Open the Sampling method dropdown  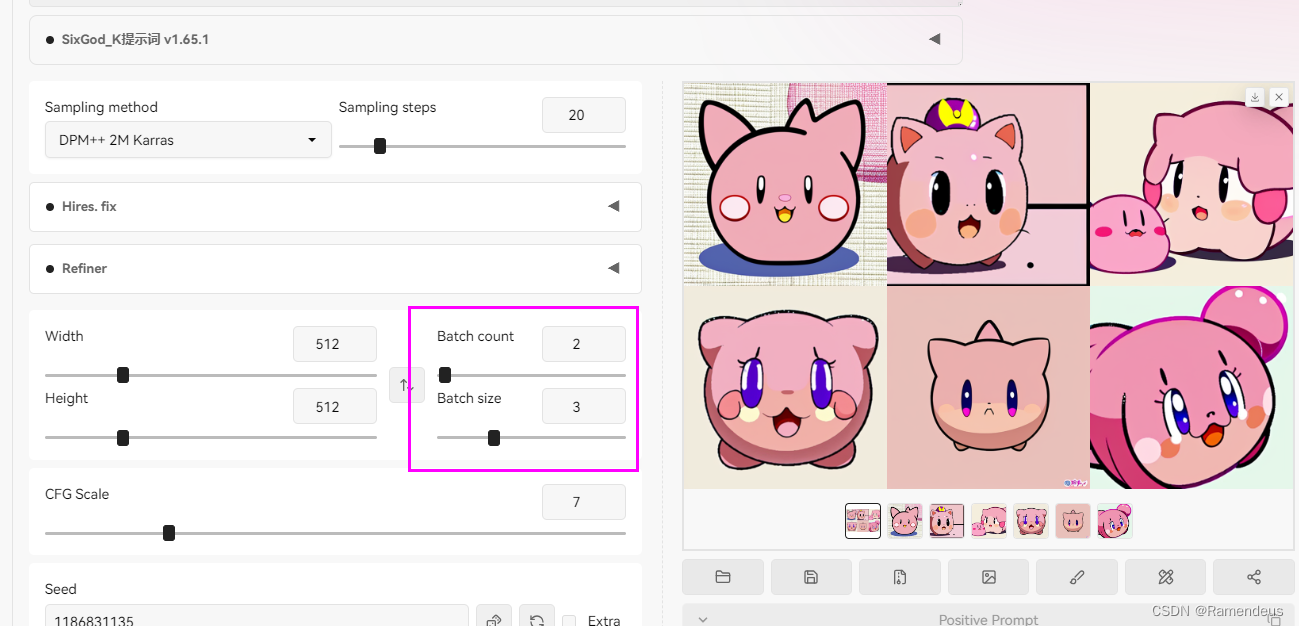[188, 140]
